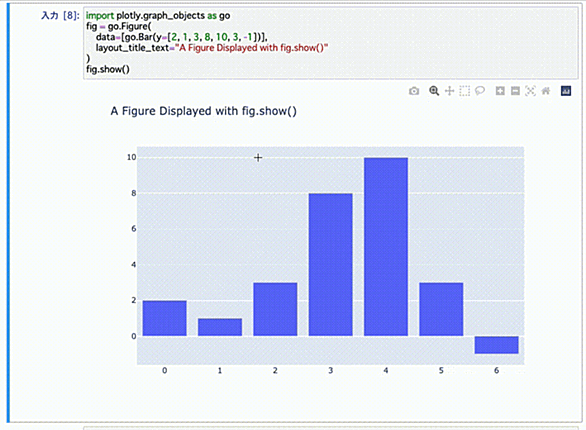The width and height of the screenshot is (586, 430).
Task: Click the negative bar at x equals 6
Action: pyautogui.click(x=496, y=345)
